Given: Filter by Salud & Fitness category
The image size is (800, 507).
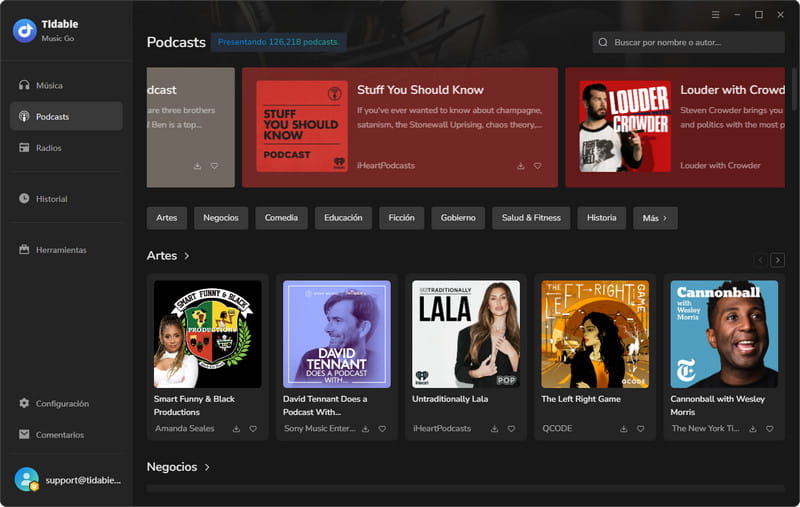Looking at the screenshot, I should [x=531, y=218].
